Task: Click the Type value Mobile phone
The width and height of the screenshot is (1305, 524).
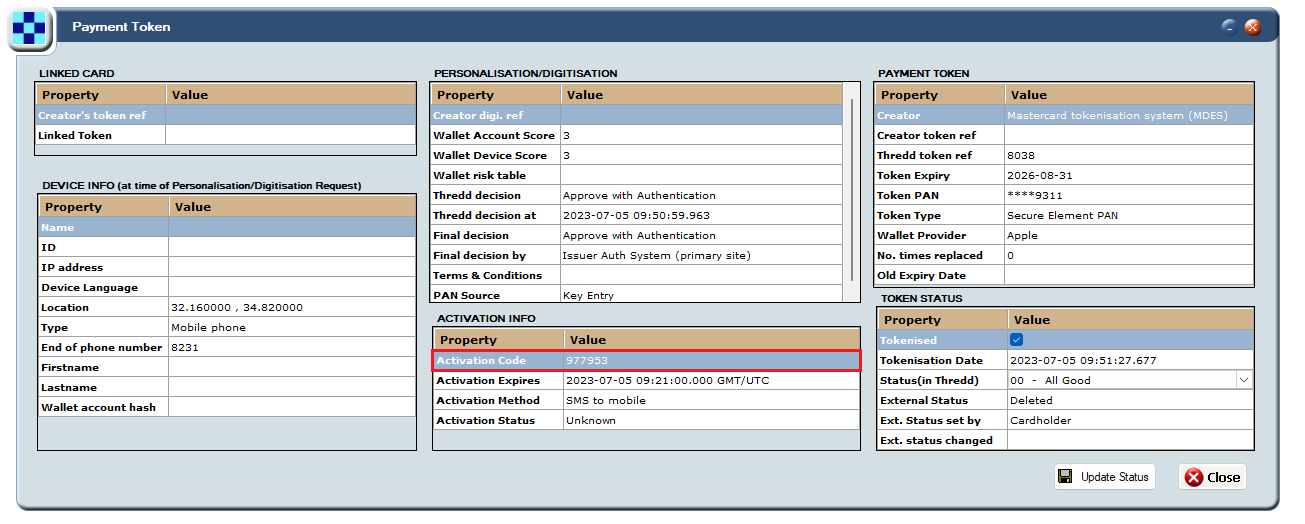Action: click(208, 327)
